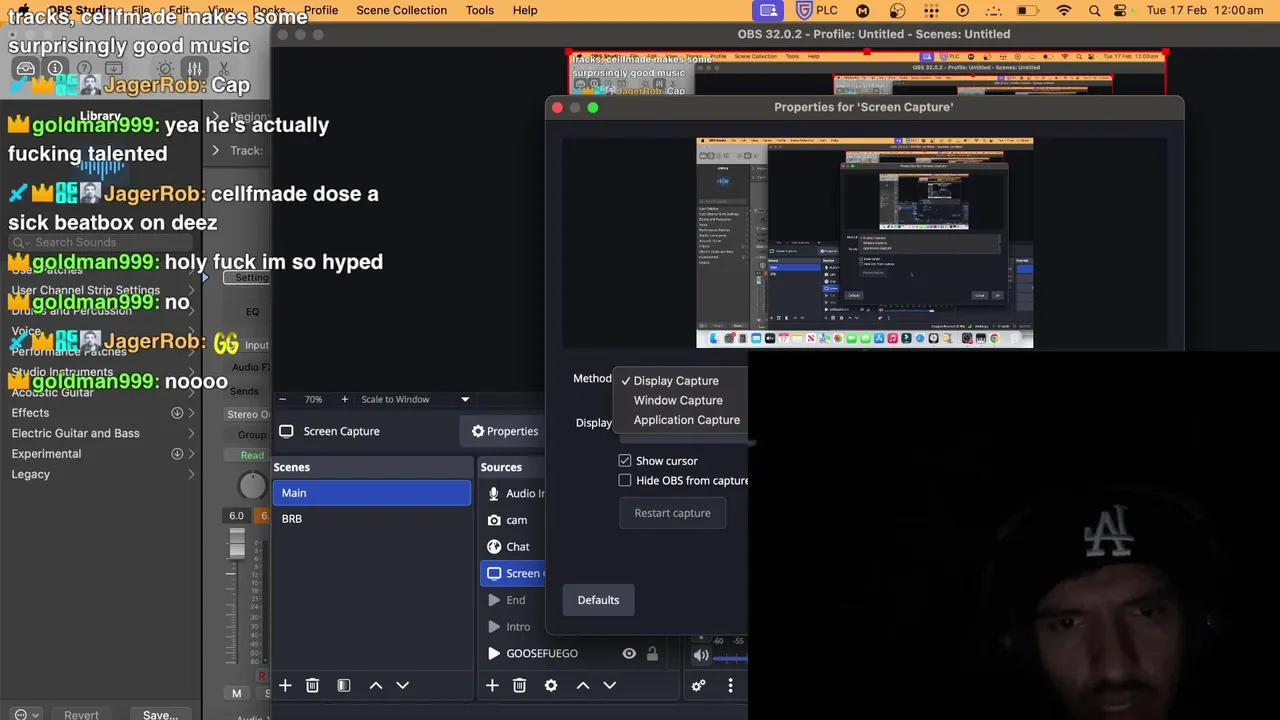Remove selected scene with trash icon

(312, 685)
